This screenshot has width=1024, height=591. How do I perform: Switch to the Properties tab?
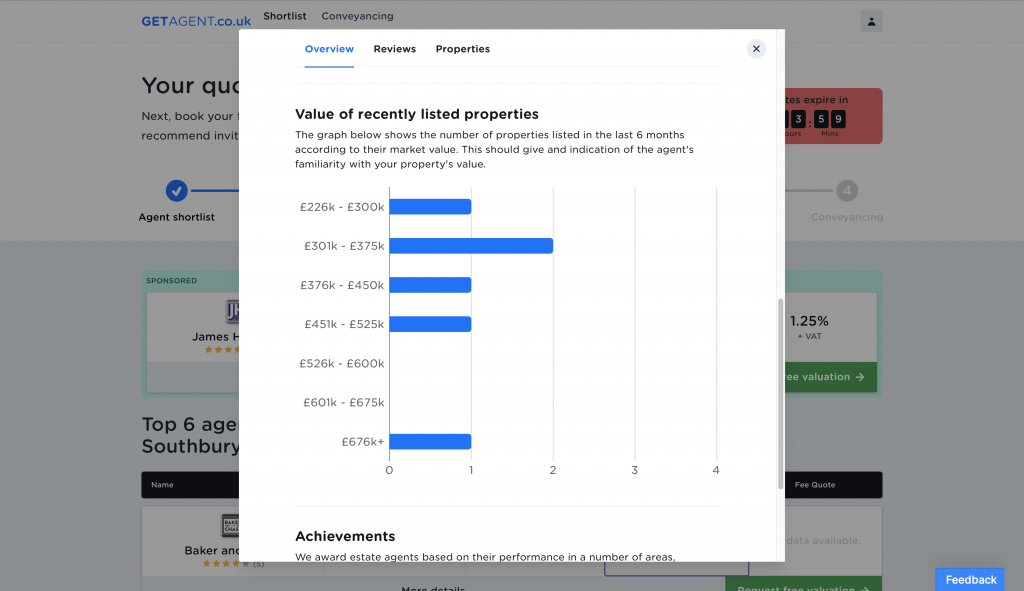click(x=462, y=49)
